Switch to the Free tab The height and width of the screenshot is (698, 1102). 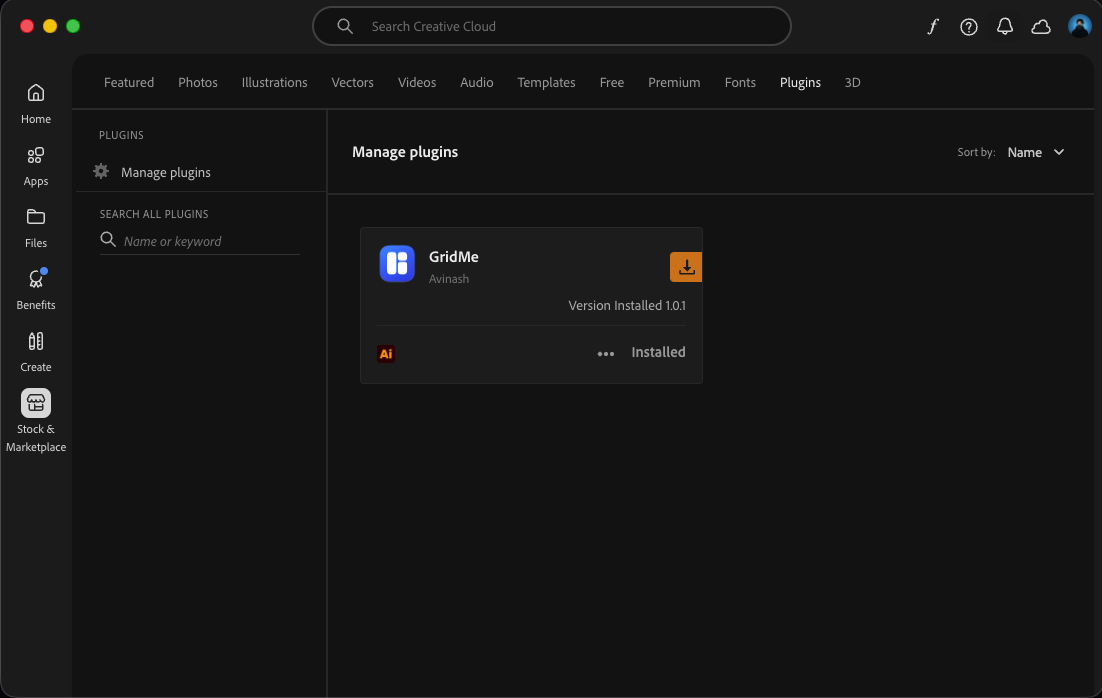(x=611, y=82)
